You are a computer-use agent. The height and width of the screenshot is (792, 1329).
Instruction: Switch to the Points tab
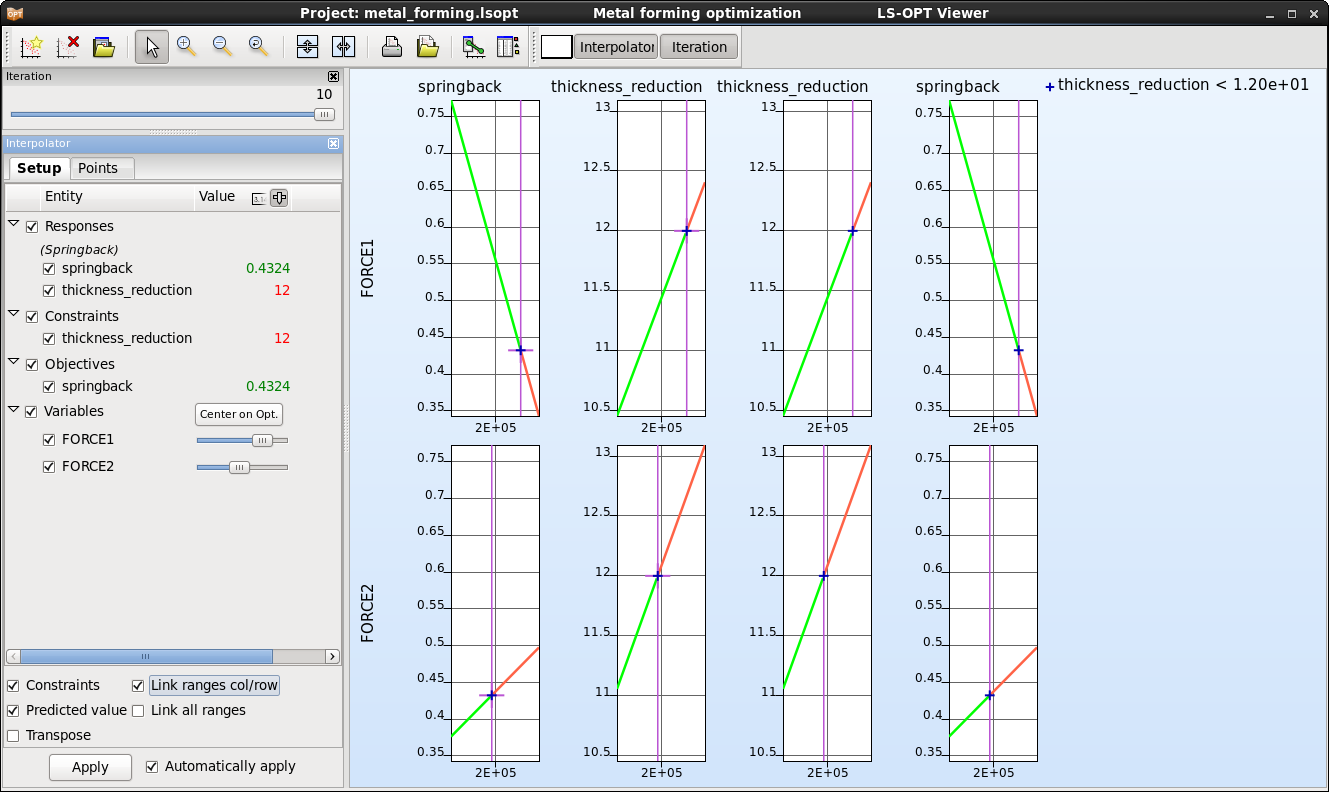coord(98,169)
